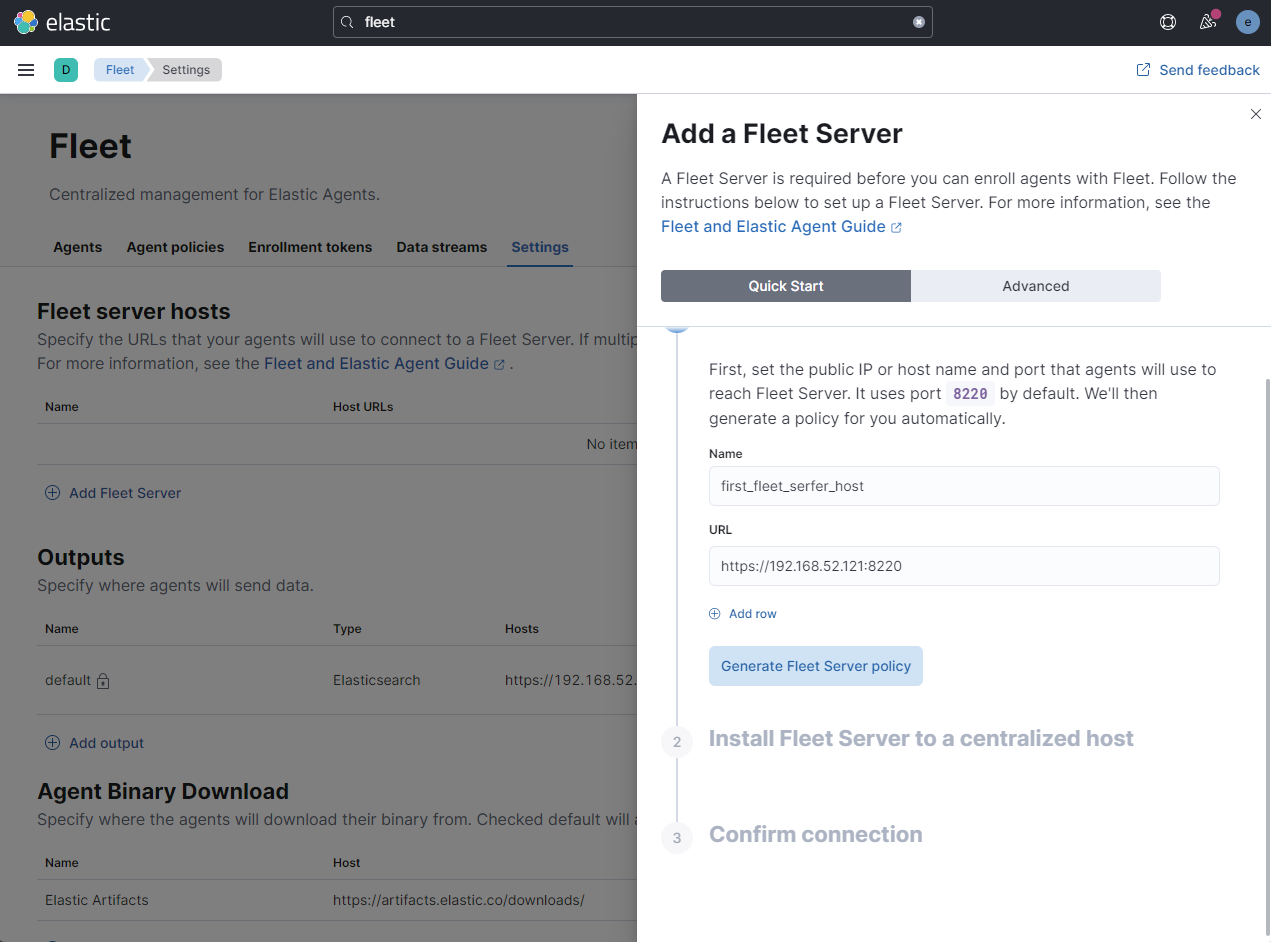Screen dimensions: 1271x942
Task: Click the plus icon beside Add output
Action: [x=52, y=743]
